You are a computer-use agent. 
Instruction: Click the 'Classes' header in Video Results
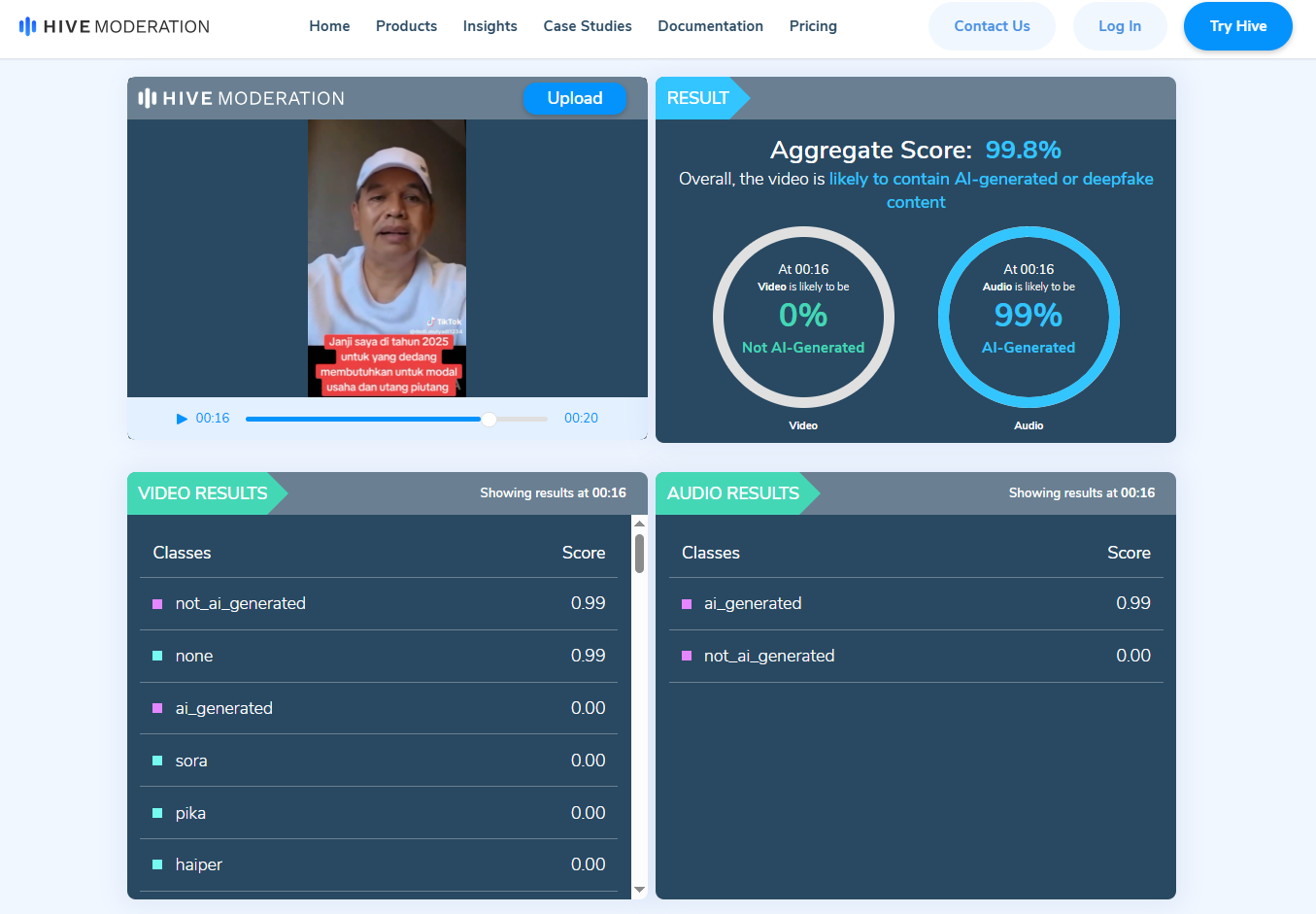(x=182, y=553)
